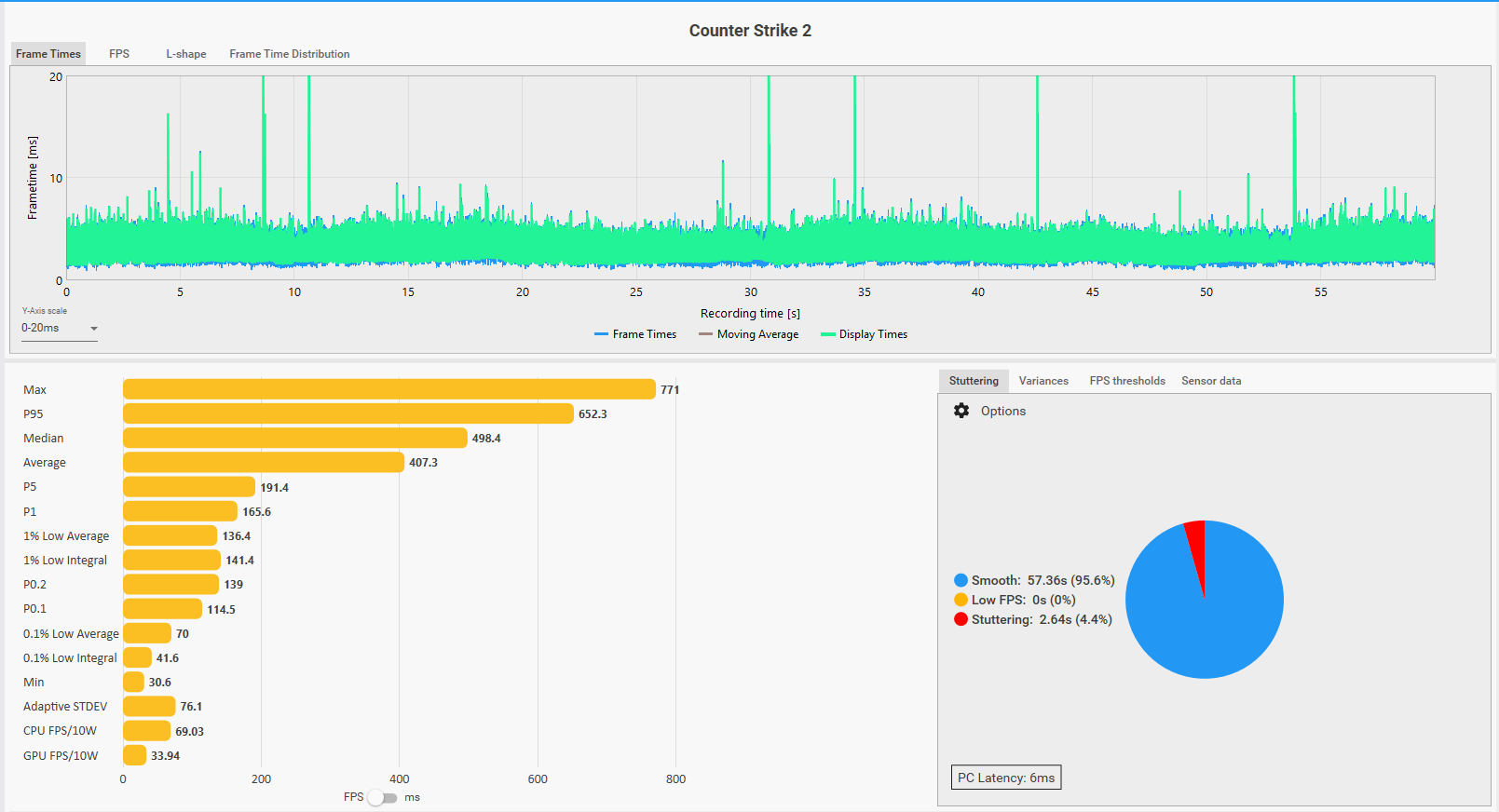Click the Max value 771
Screen dimensions: 1499x812
click(x=670, y=390)
